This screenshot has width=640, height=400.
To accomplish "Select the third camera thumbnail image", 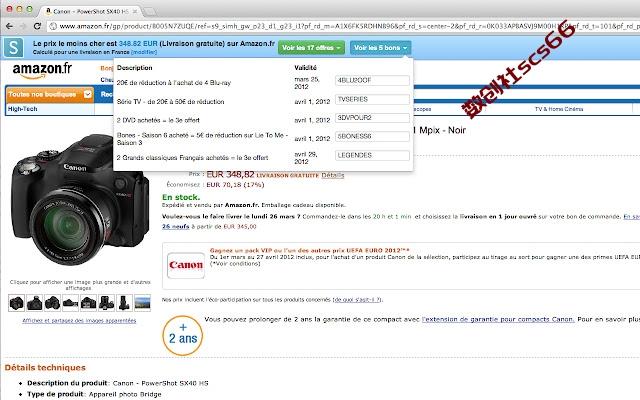I will pos(52,303).
